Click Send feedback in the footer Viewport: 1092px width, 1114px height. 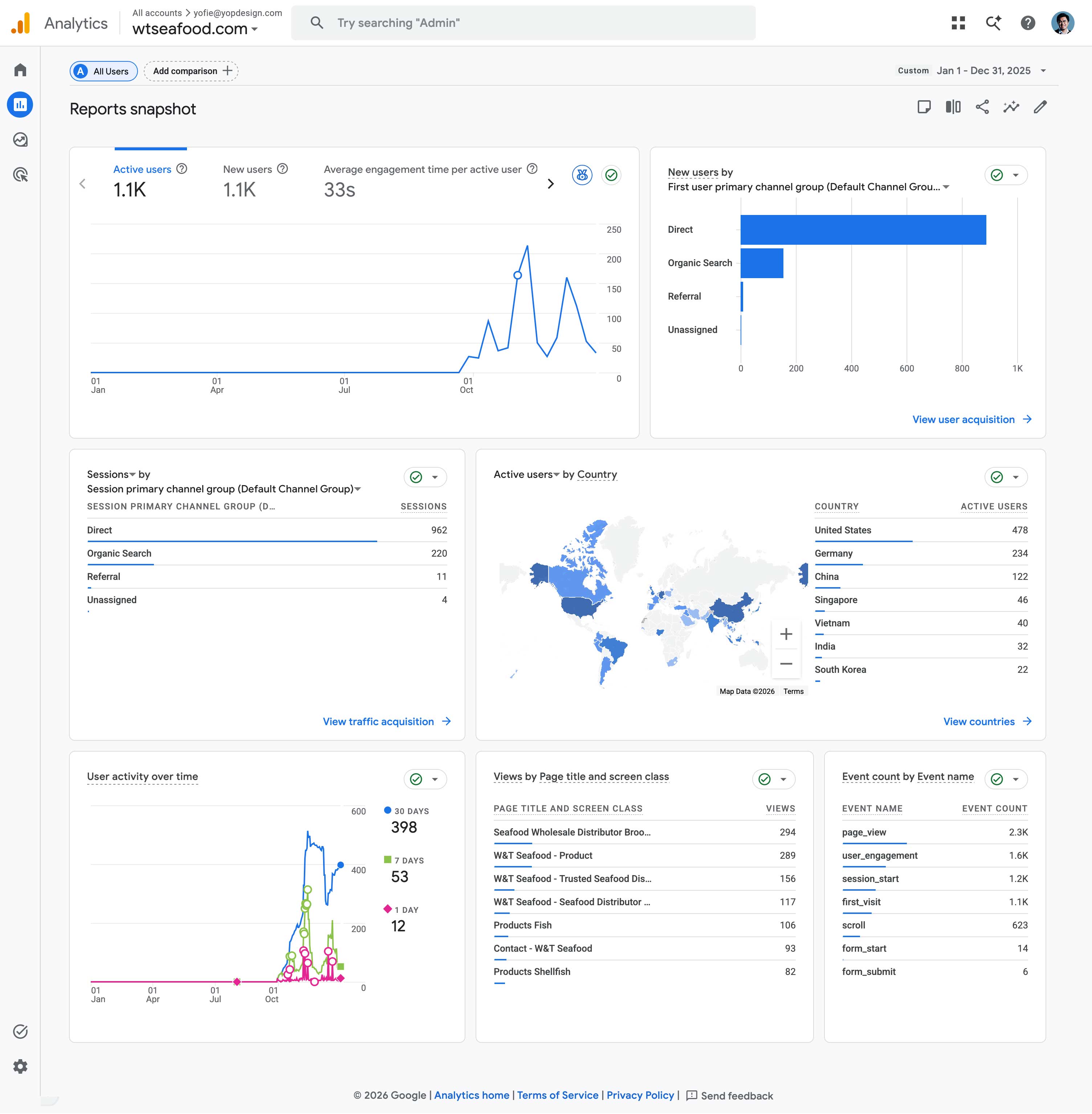point(730,1095)
